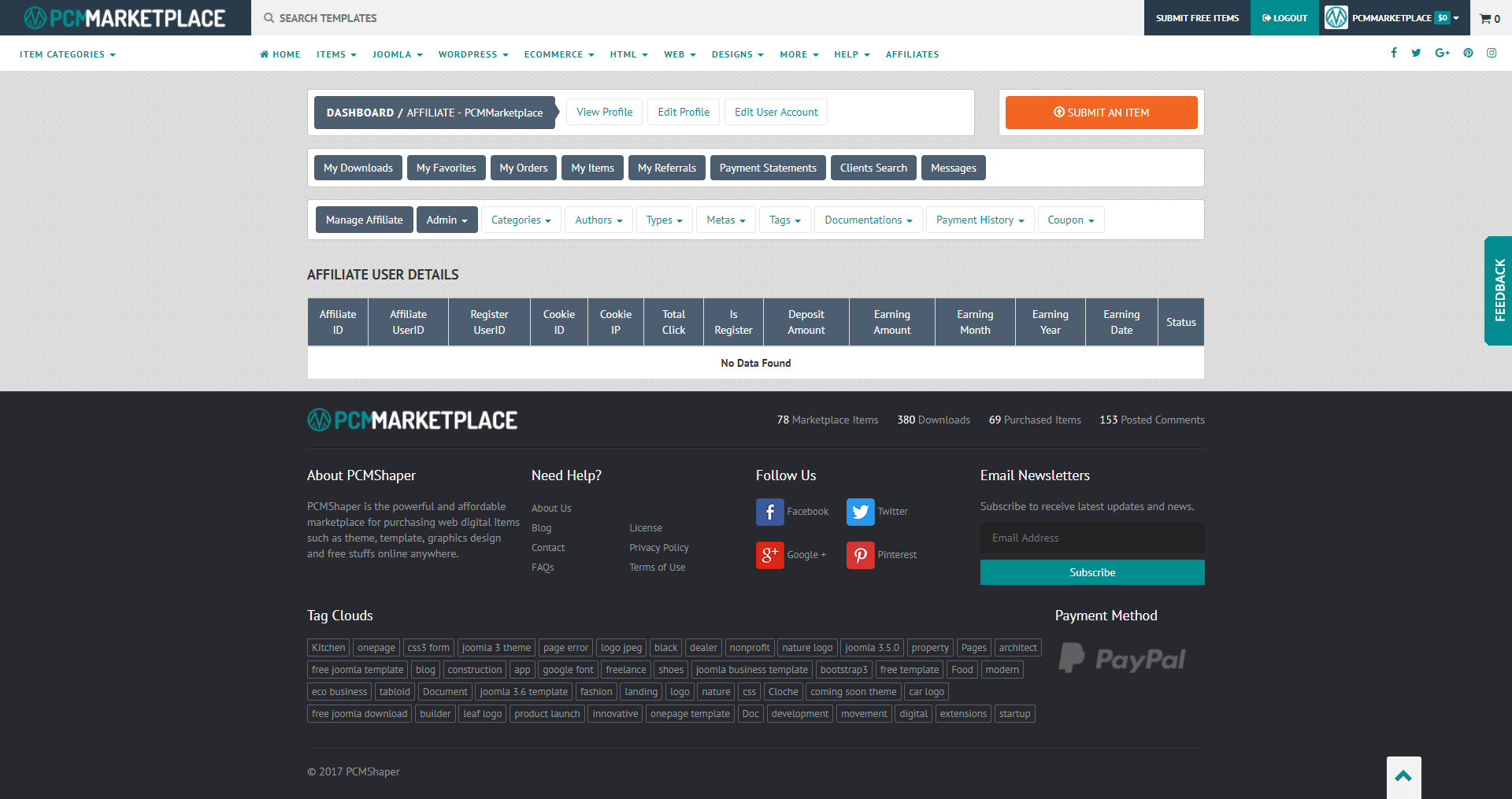This screenshot has width=1512, height=799.
Task: Click the PayPal logo in footer
Action: (x=1122, y=659)
